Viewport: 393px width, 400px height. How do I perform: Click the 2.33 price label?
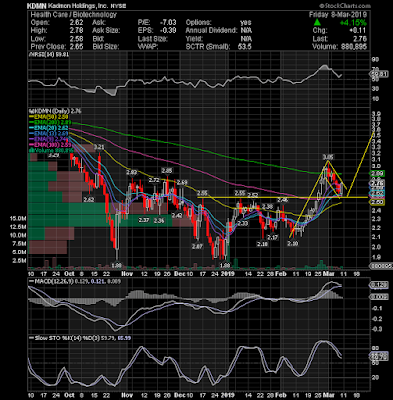[243, 223]
